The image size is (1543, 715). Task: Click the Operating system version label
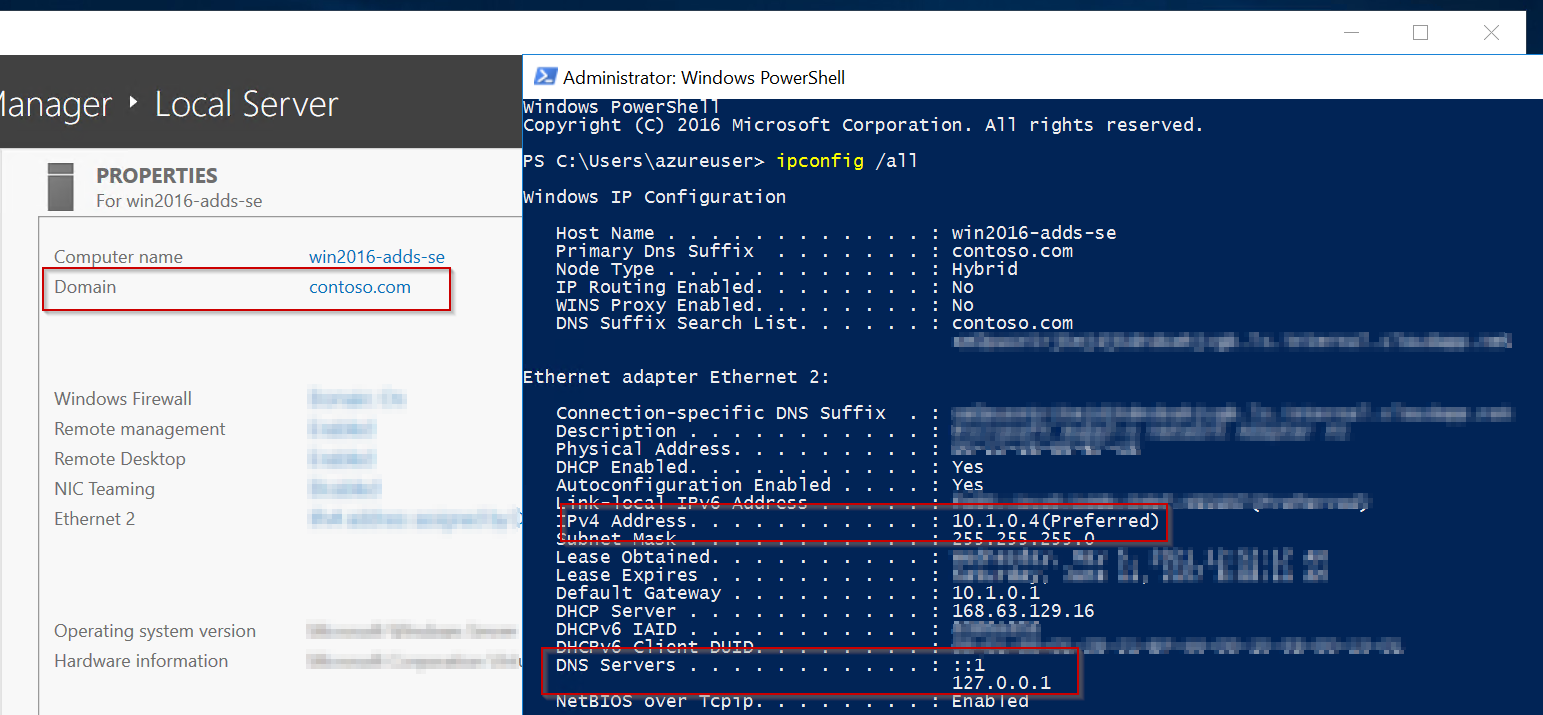point(155,631)
